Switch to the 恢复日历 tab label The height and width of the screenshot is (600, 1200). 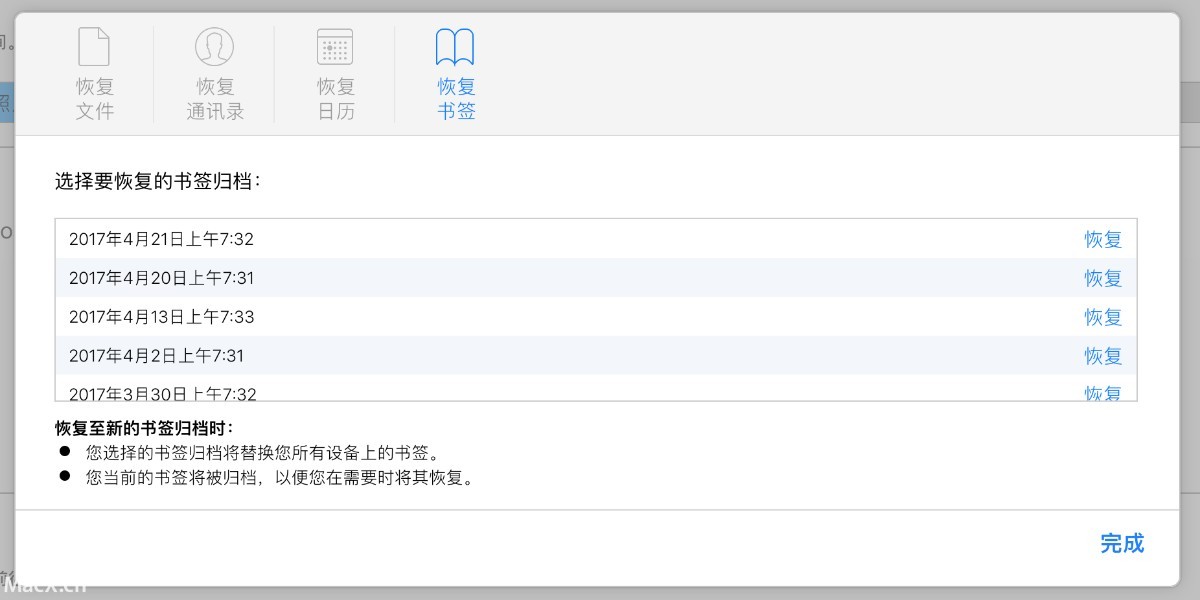tap(336, 99)
